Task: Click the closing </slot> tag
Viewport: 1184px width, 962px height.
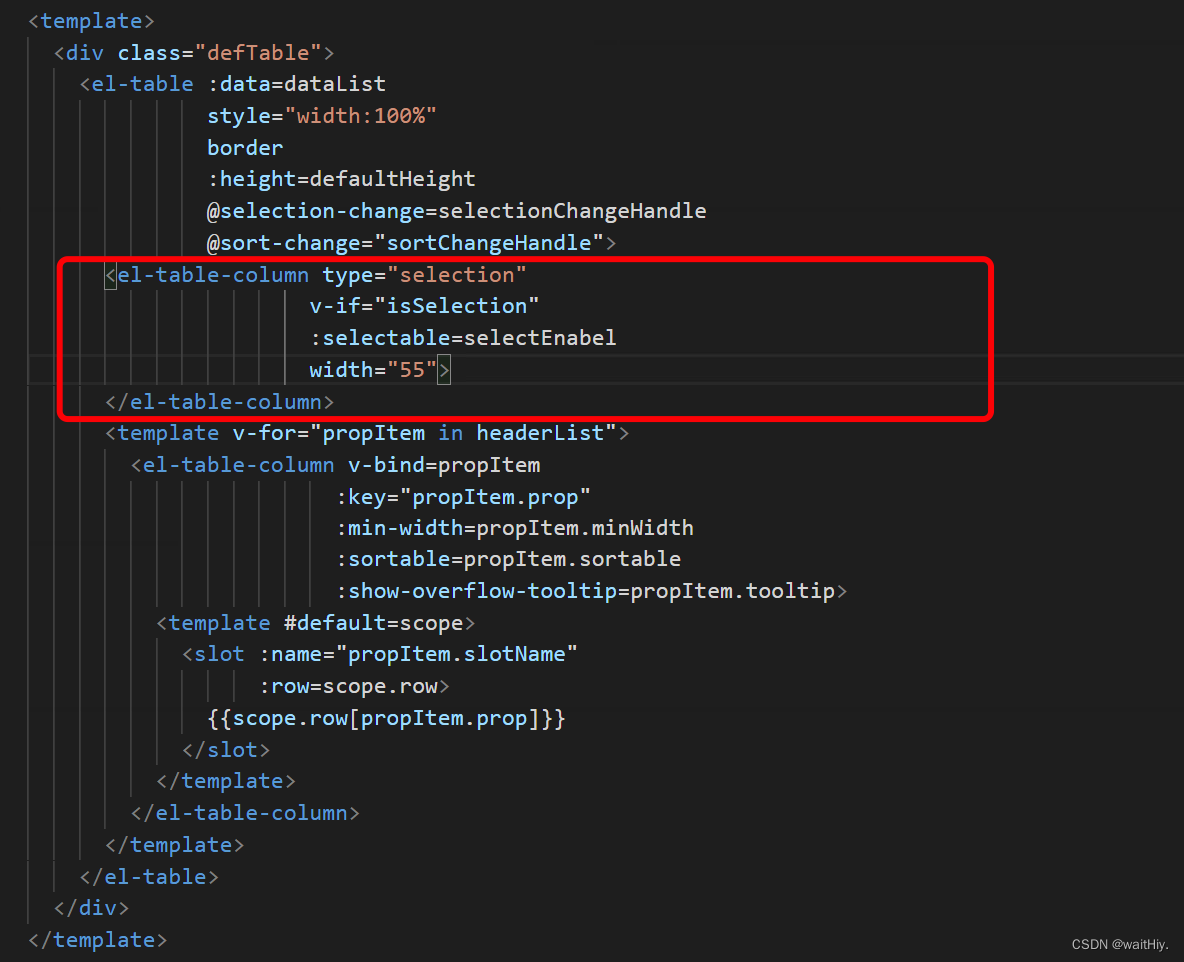Action: (x=226, y=750)
